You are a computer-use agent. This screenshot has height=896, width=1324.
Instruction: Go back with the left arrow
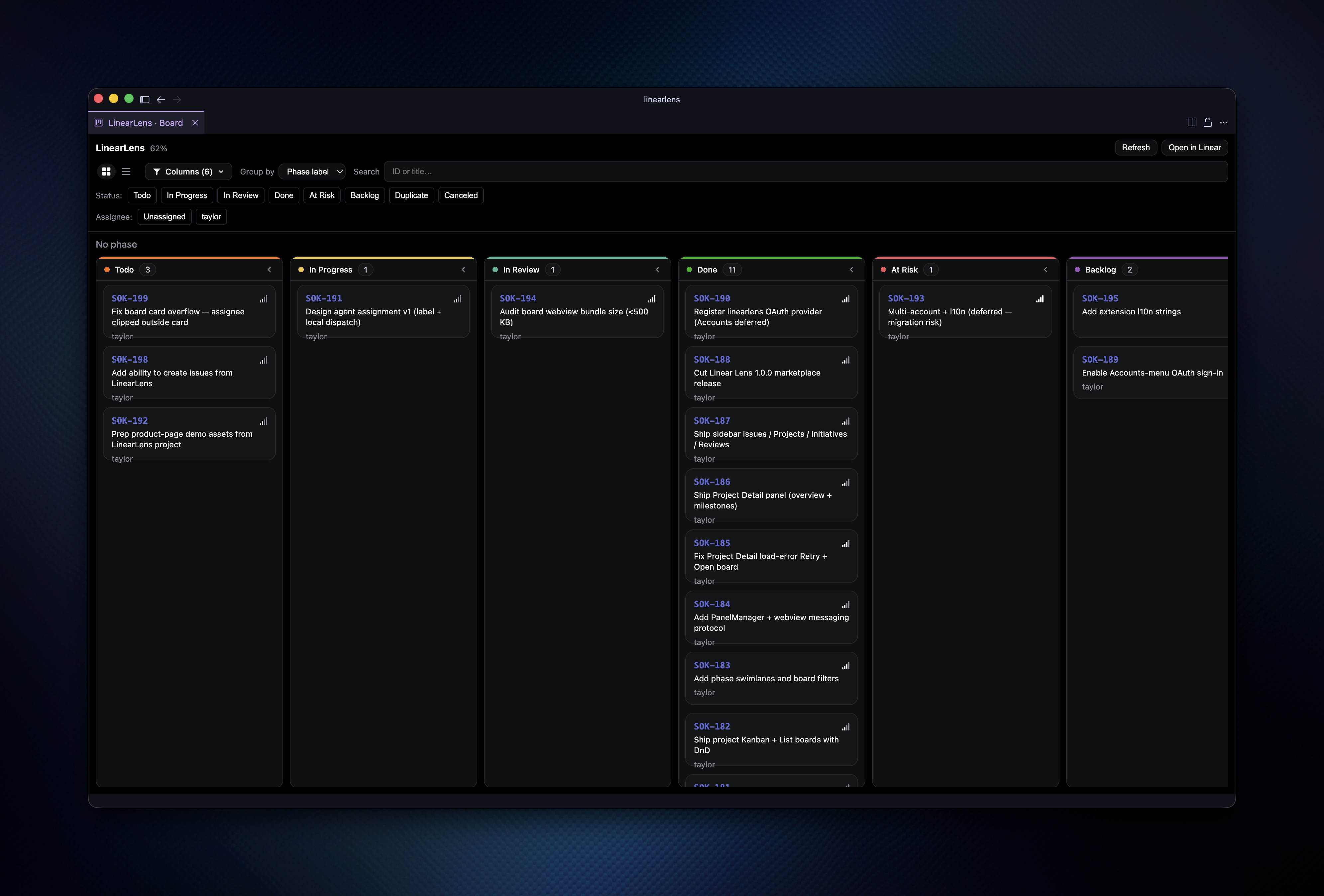[161, 99]
